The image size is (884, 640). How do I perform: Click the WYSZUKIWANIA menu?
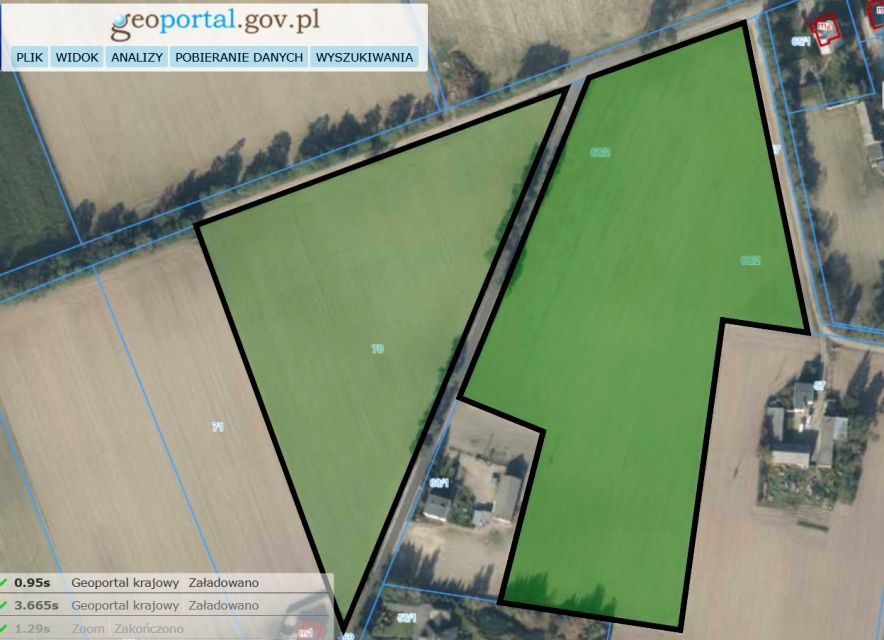tap(364, 57)
